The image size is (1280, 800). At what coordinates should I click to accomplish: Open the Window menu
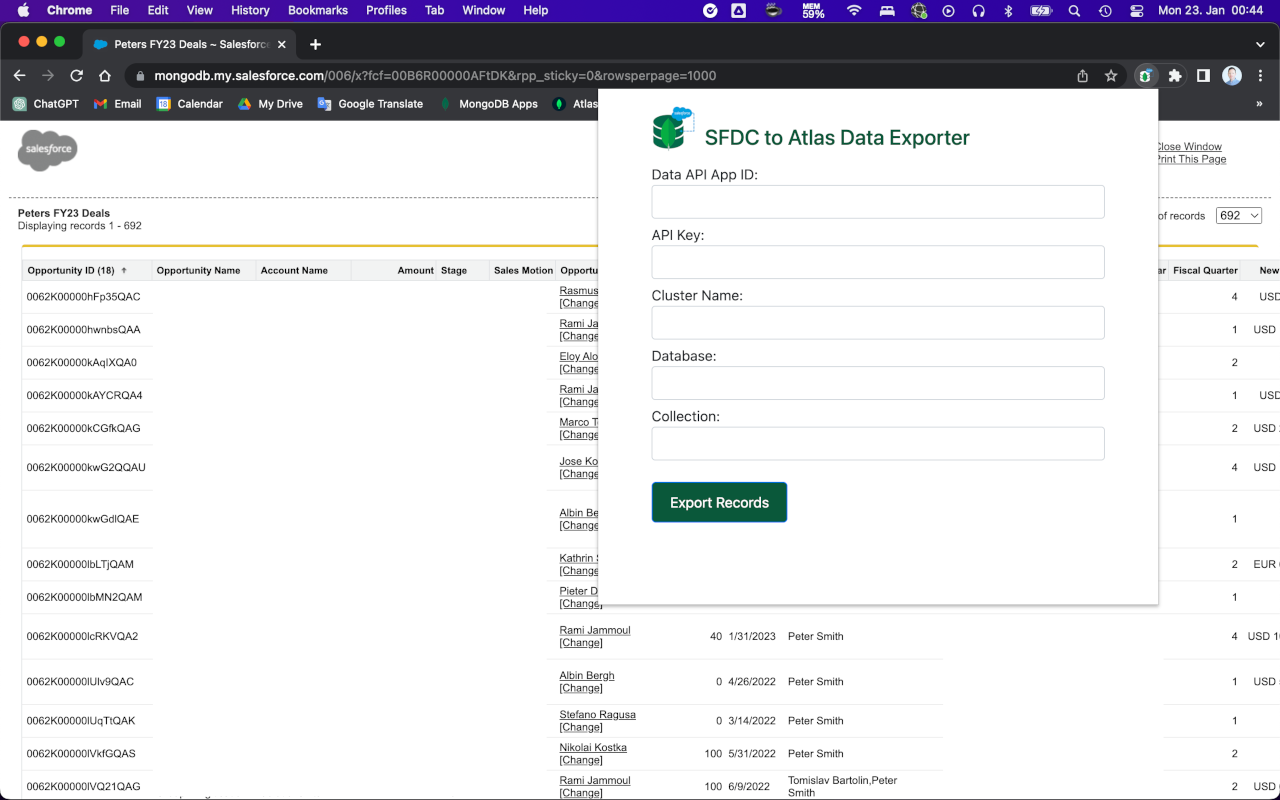pos(483,10)
